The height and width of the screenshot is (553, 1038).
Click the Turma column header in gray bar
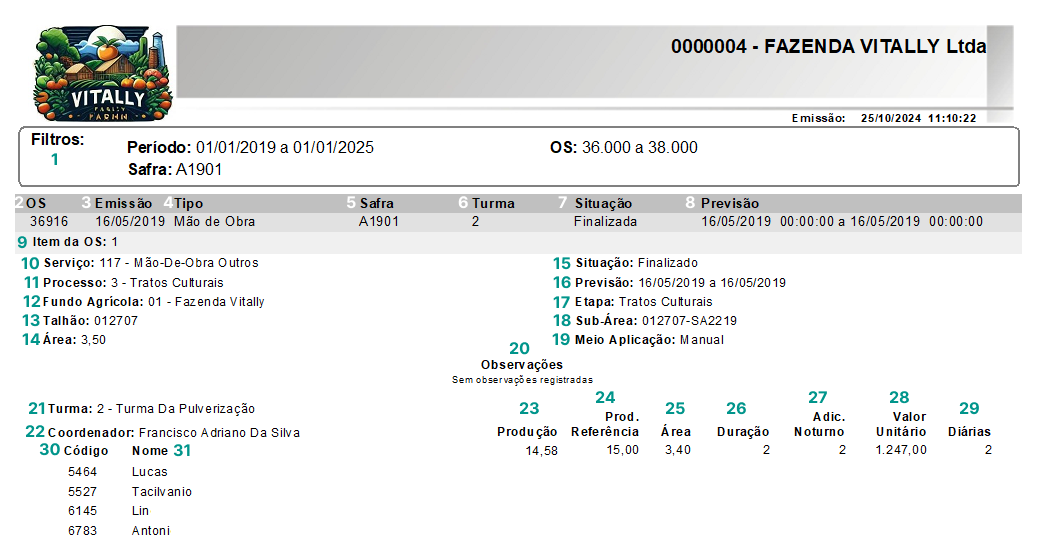[493, 203]
